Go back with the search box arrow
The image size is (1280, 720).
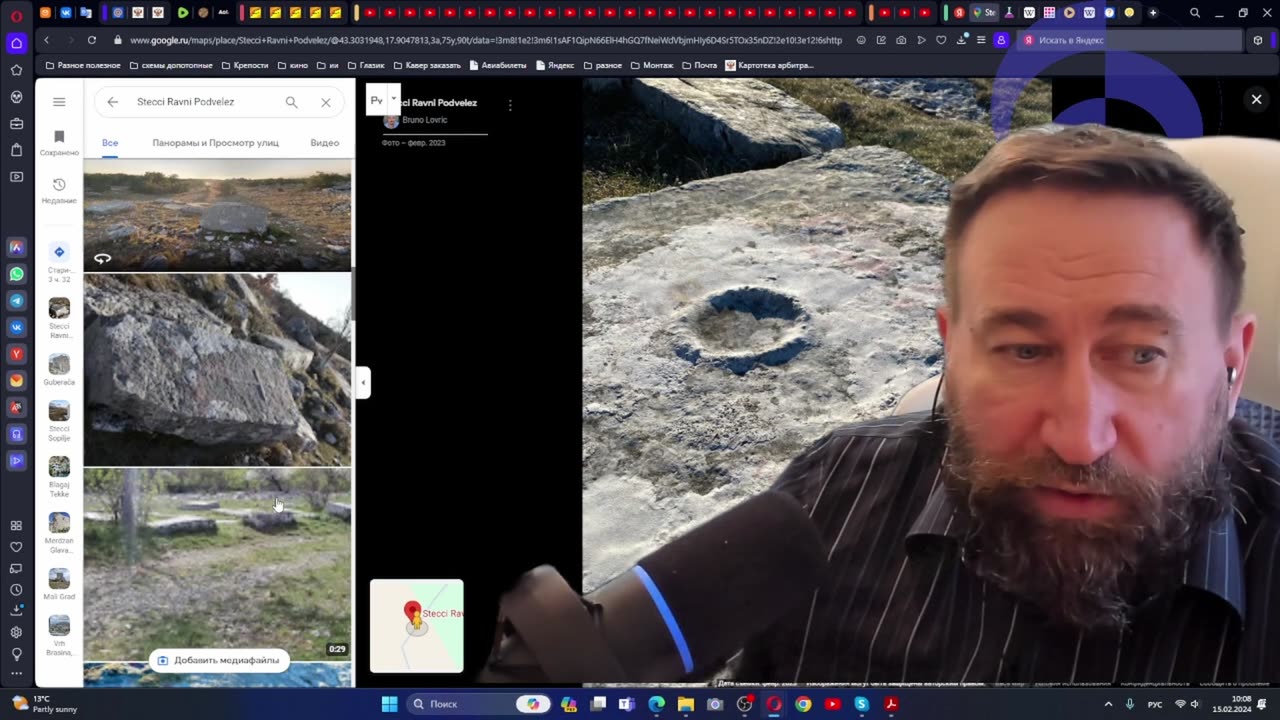(112, 102)
